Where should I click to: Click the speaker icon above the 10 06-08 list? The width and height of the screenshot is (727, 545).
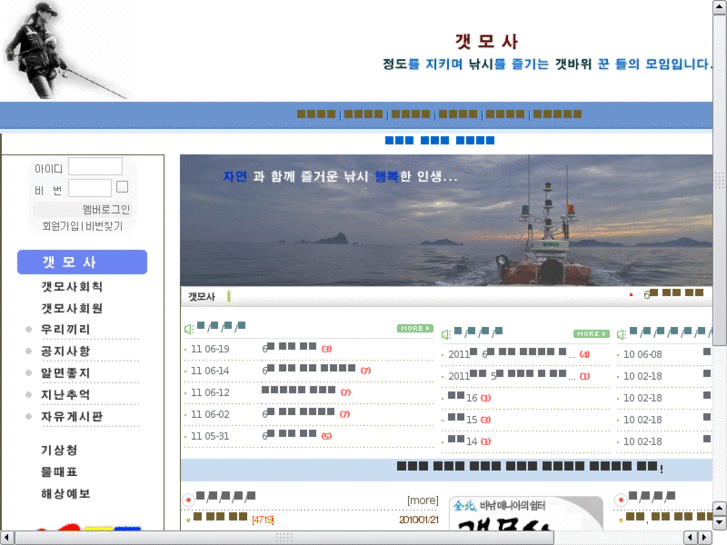point(621,334)
